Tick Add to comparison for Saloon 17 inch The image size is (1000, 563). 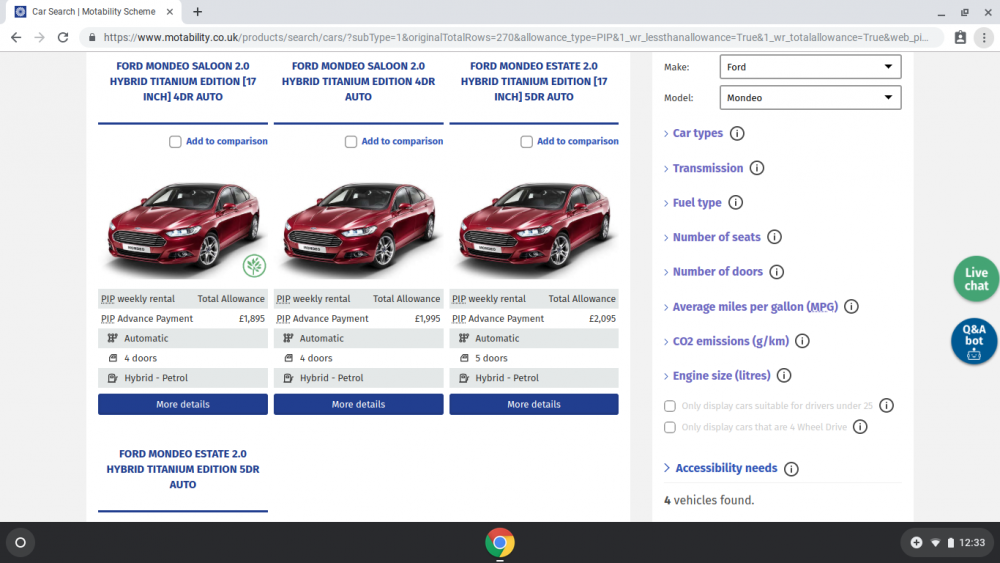point(175,142)
